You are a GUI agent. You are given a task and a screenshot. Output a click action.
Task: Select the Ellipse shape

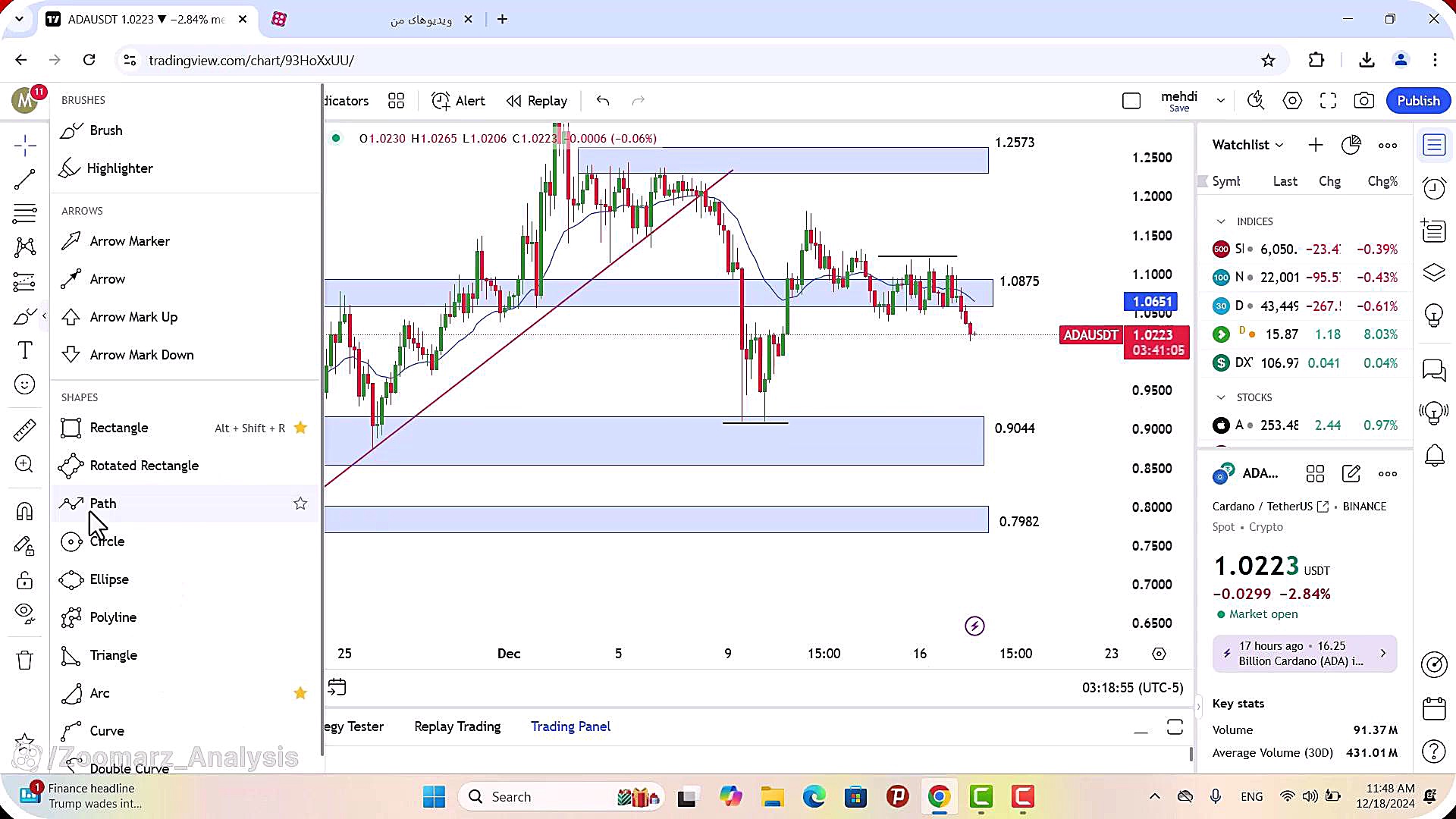186,579
